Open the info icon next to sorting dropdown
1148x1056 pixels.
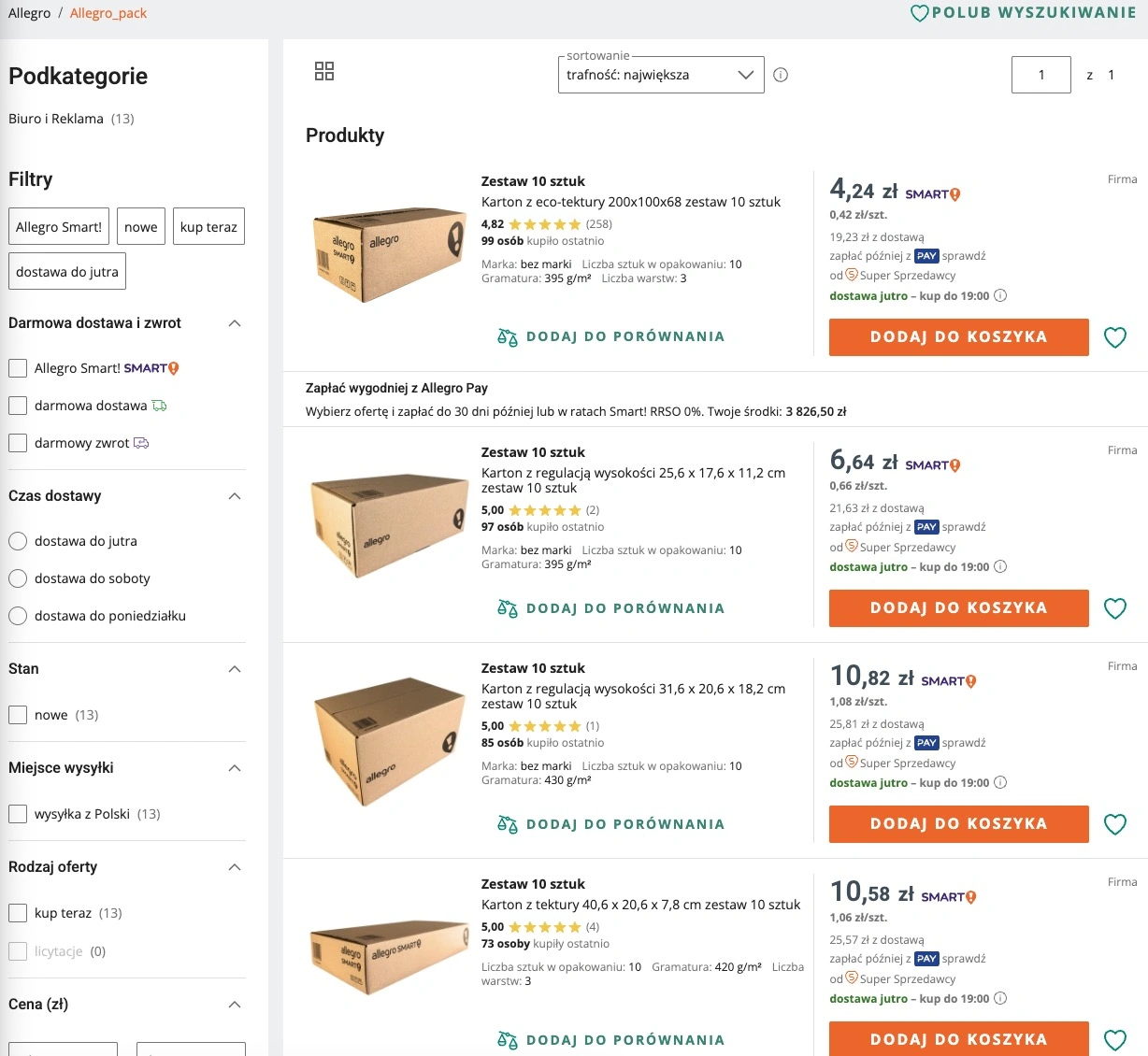pyautogui.click(x=781, y=75)
